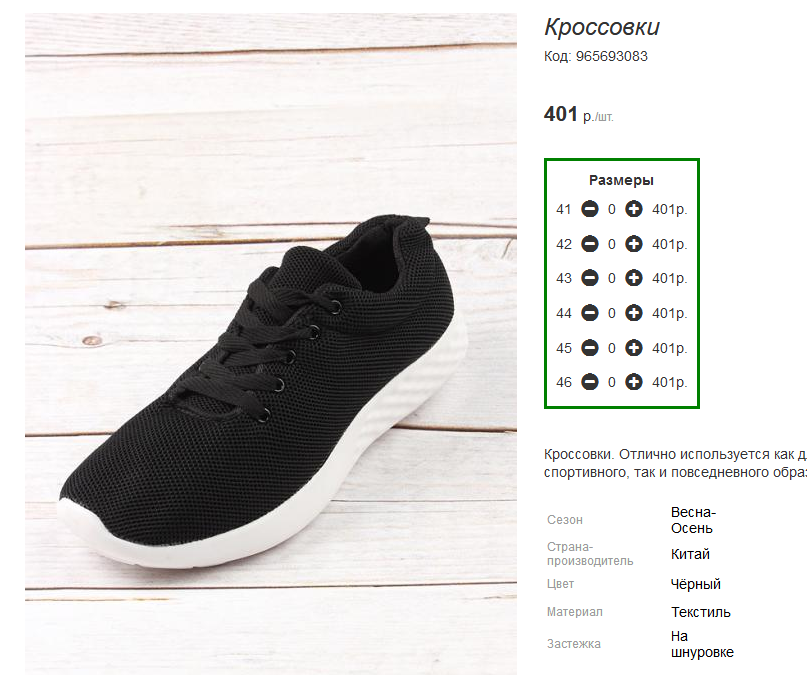Click the size 46 quantity value
The image size is (807, 675).
611,382
